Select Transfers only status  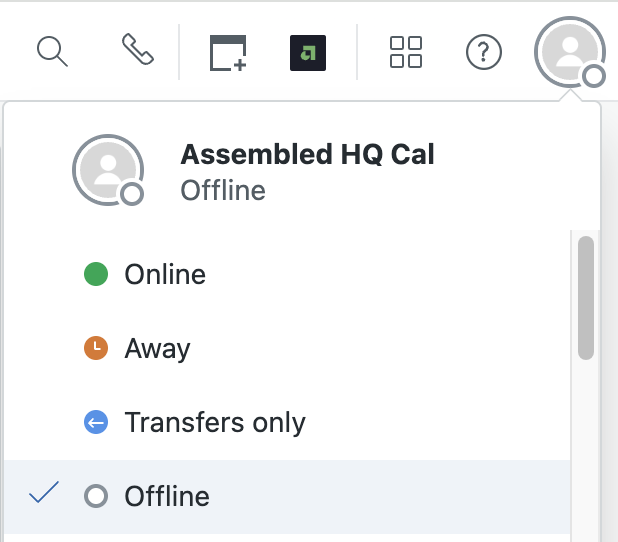tap(287, 422)
